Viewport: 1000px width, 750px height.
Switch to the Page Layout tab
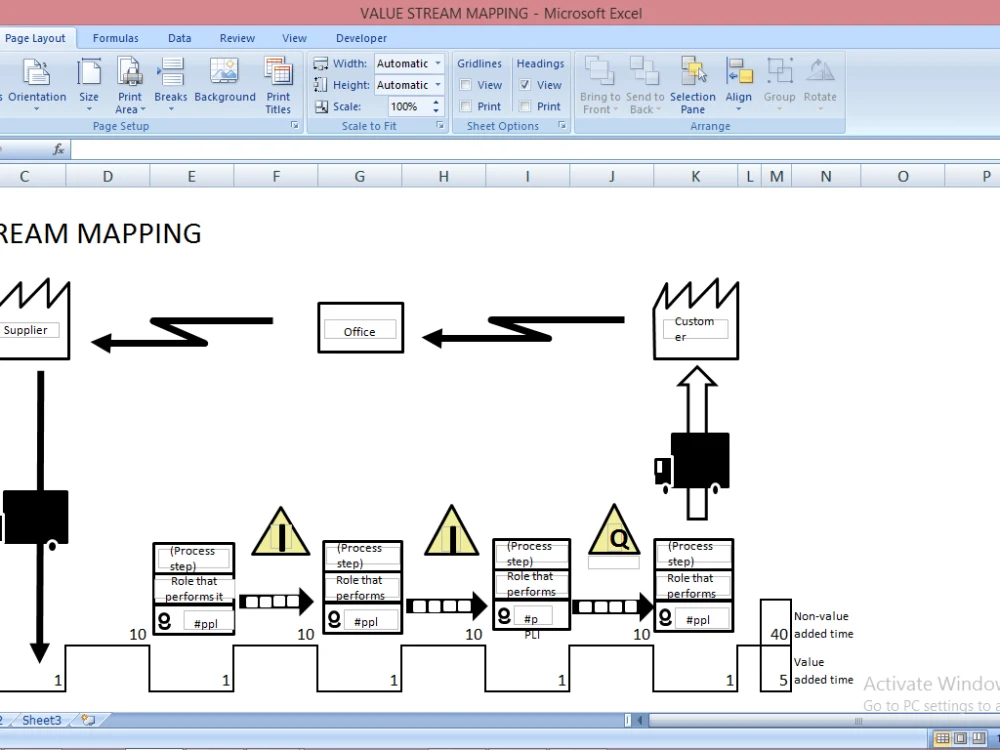(x=36, y=38)
